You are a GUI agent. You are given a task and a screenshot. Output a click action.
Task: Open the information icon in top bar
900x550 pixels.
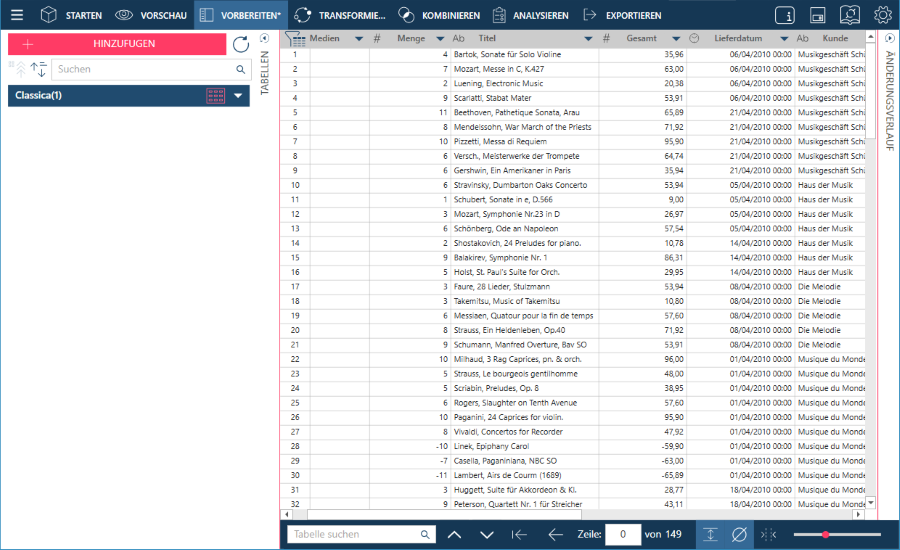[x=785, y=15]
